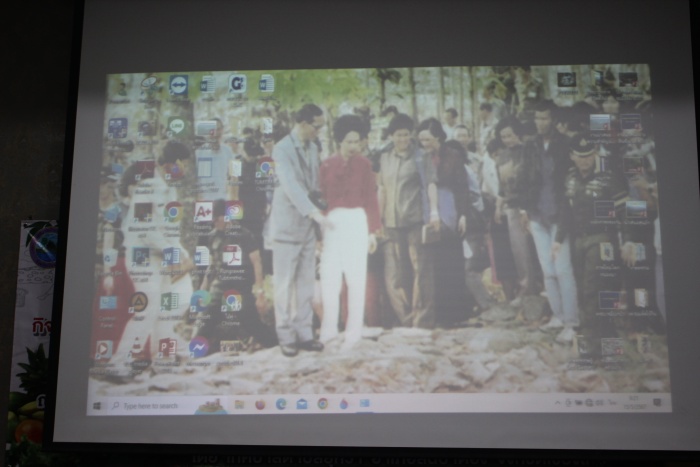Open the Chrome profile shortcut beside Edge shortcut
This screenshot has height=467, width=700.
pos(231,301)
